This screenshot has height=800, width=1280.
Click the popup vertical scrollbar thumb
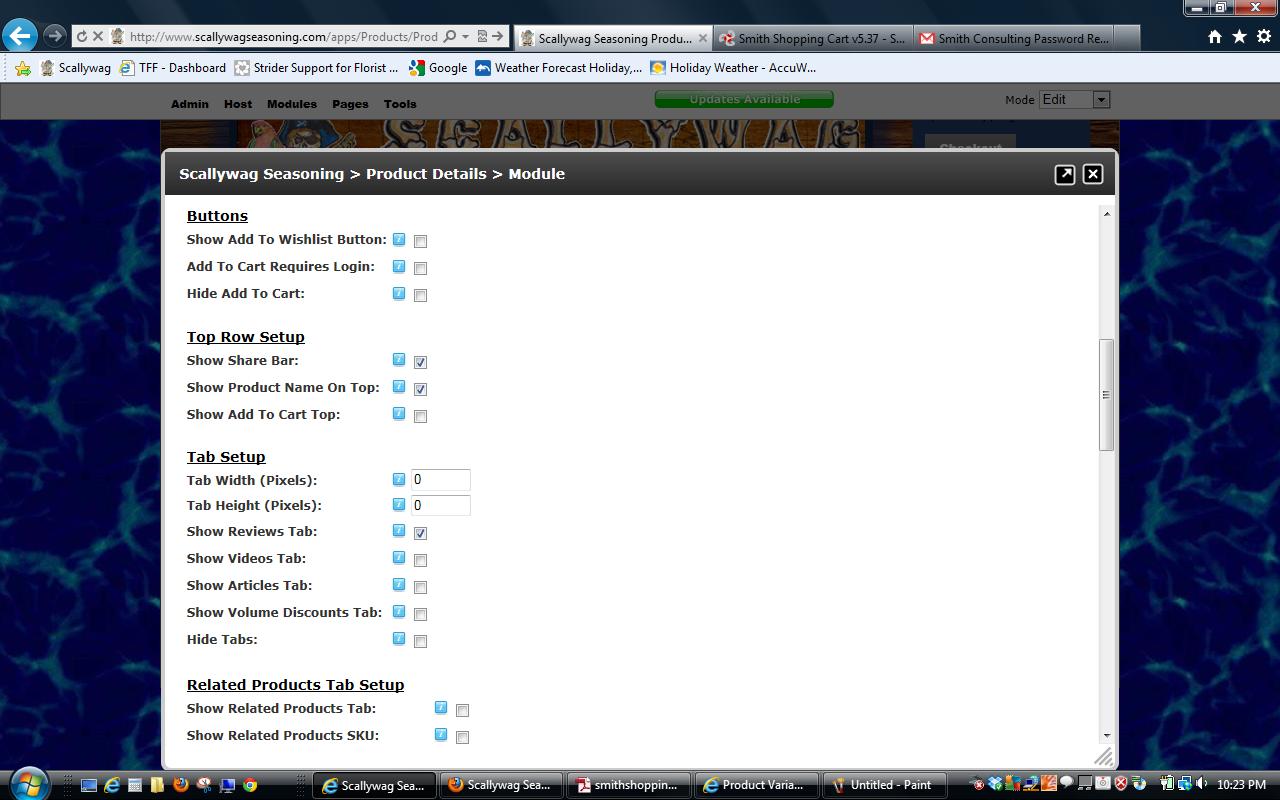pos(1106,394)
